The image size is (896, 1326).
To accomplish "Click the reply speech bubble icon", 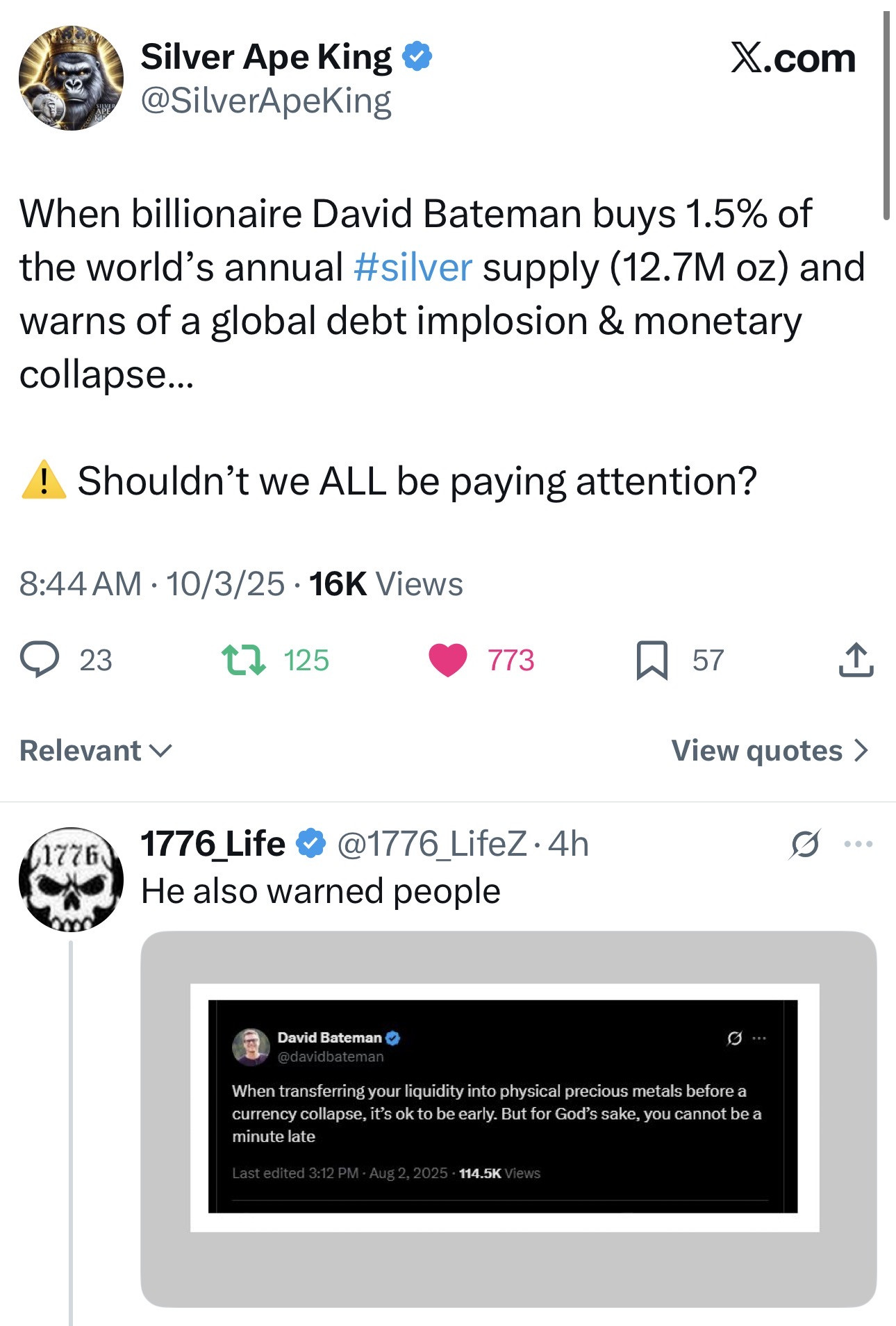I will [40, 659].
